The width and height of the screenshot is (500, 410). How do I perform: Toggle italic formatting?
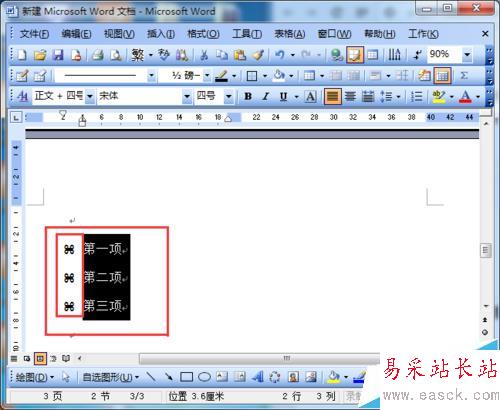[x=265, y=96]
